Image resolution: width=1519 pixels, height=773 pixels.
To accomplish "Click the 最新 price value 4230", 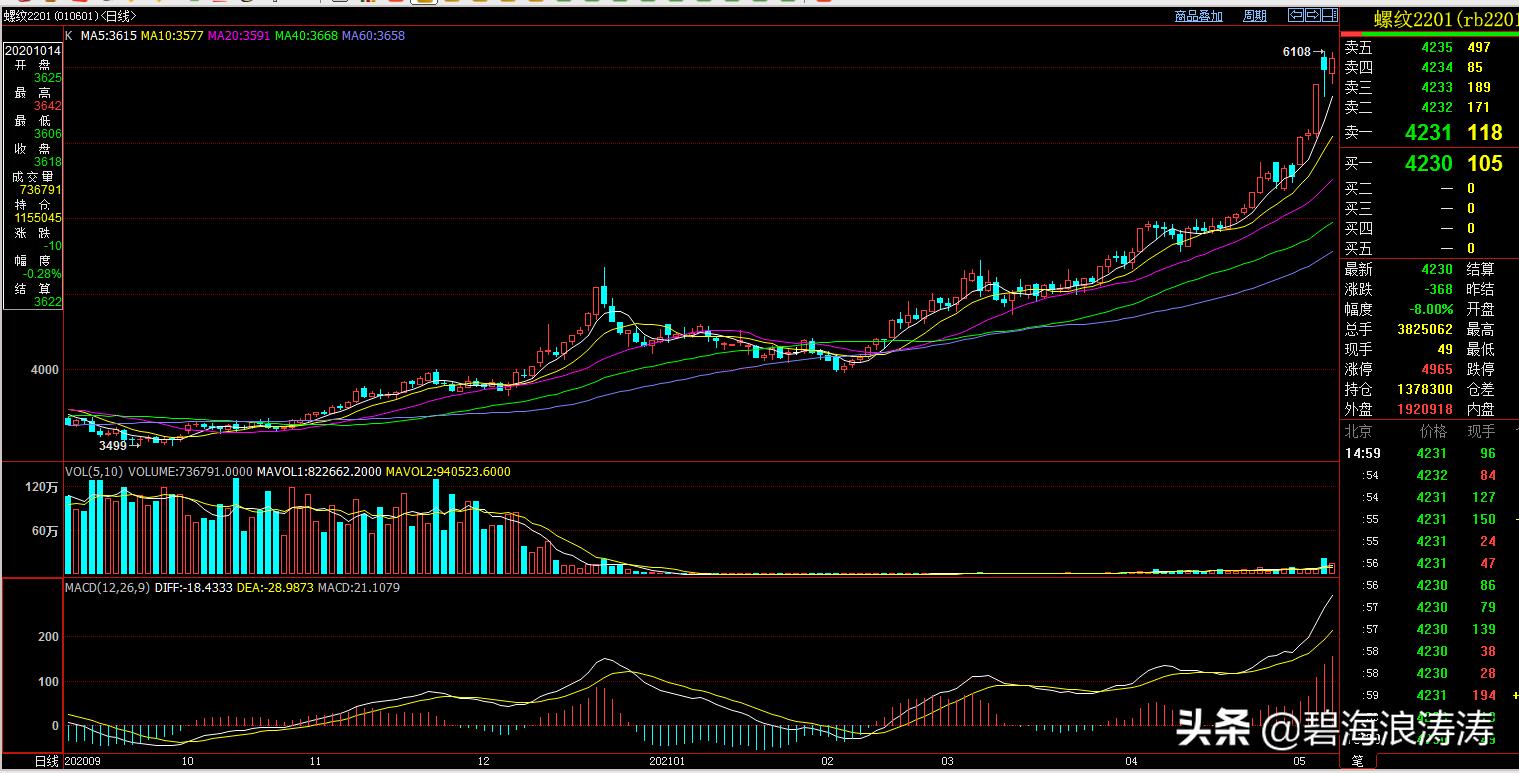I will (1437, 269).
